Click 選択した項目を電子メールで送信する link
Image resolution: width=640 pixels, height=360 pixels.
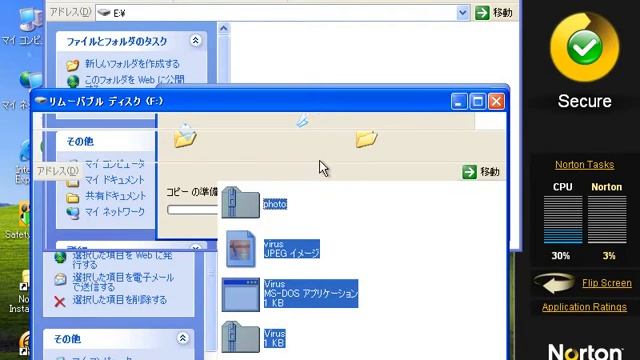123,282
